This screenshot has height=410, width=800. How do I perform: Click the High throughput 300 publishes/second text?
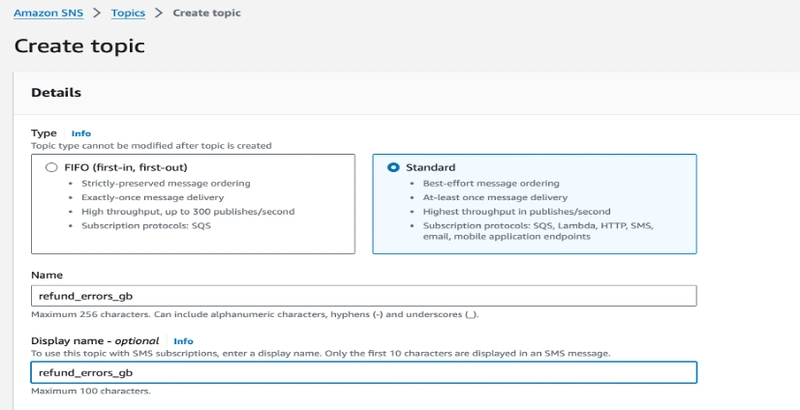[x=188, y=211]
